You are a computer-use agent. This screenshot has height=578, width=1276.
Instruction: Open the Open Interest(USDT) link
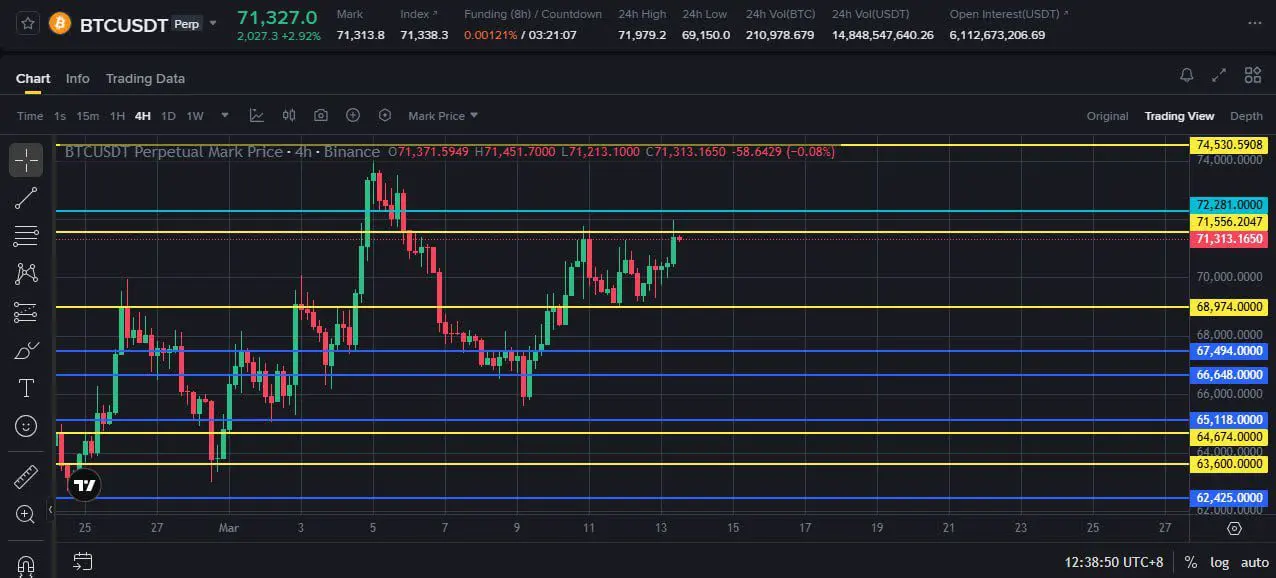[1009, 14]
